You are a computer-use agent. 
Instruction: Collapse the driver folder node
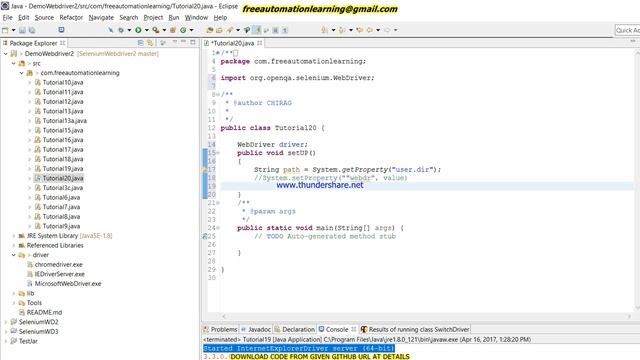[13, 255]
